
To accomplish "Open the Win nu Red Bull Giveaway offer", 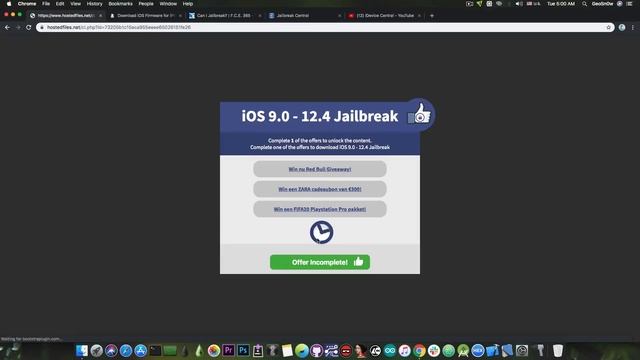I will tap(320, 169).
